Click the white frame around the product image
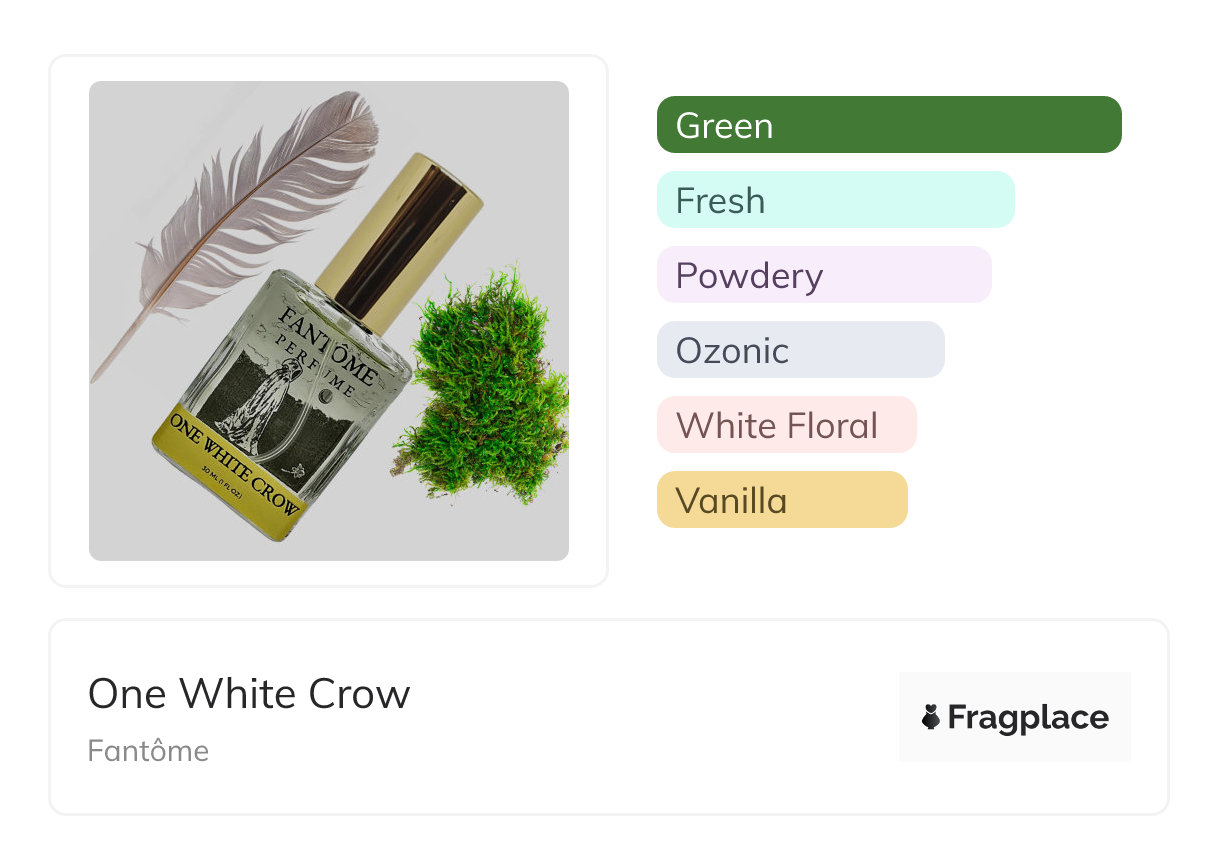 [70, 320]
